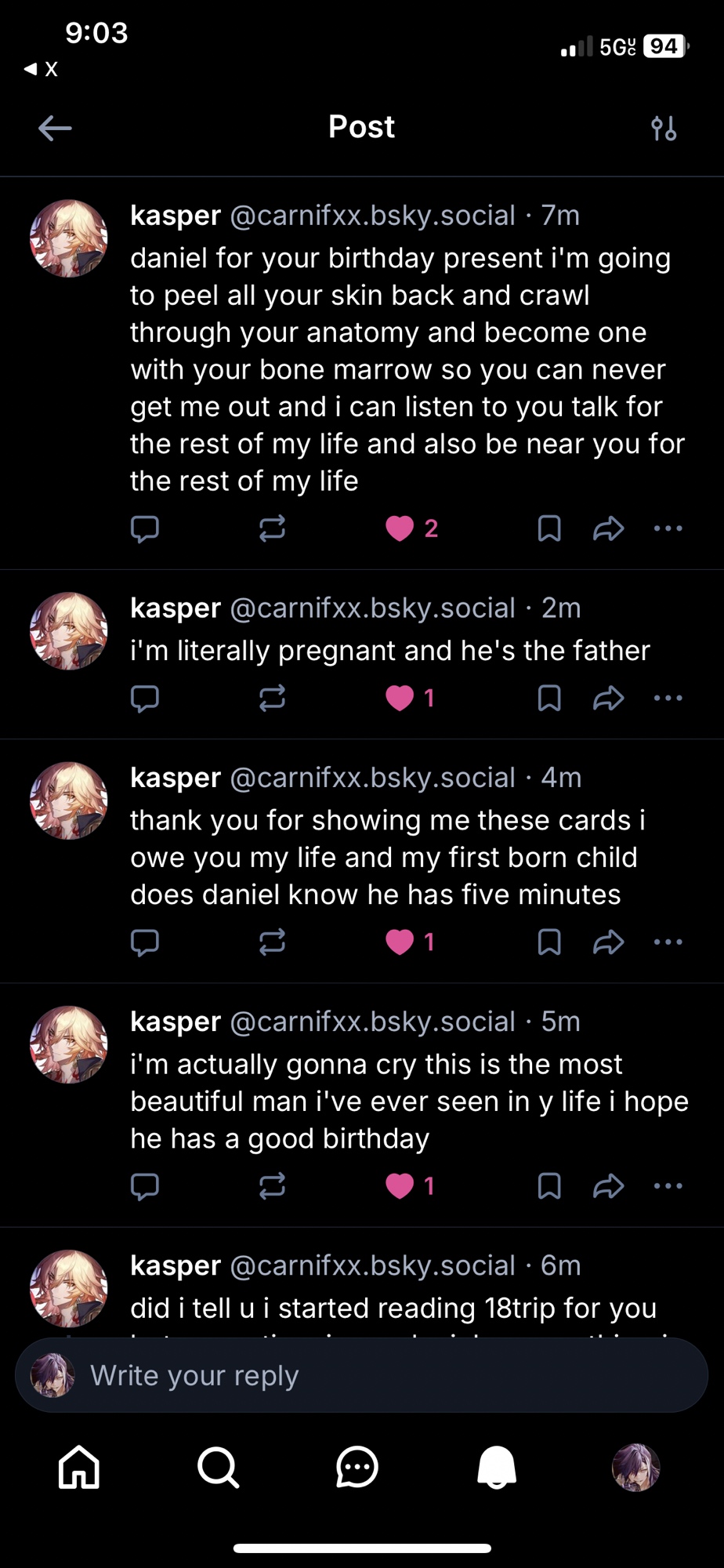Image resolution: width=724 pixels, height=1568 pixels.
Task: Go to Home tab
Action: click(x=80, y=1467)
